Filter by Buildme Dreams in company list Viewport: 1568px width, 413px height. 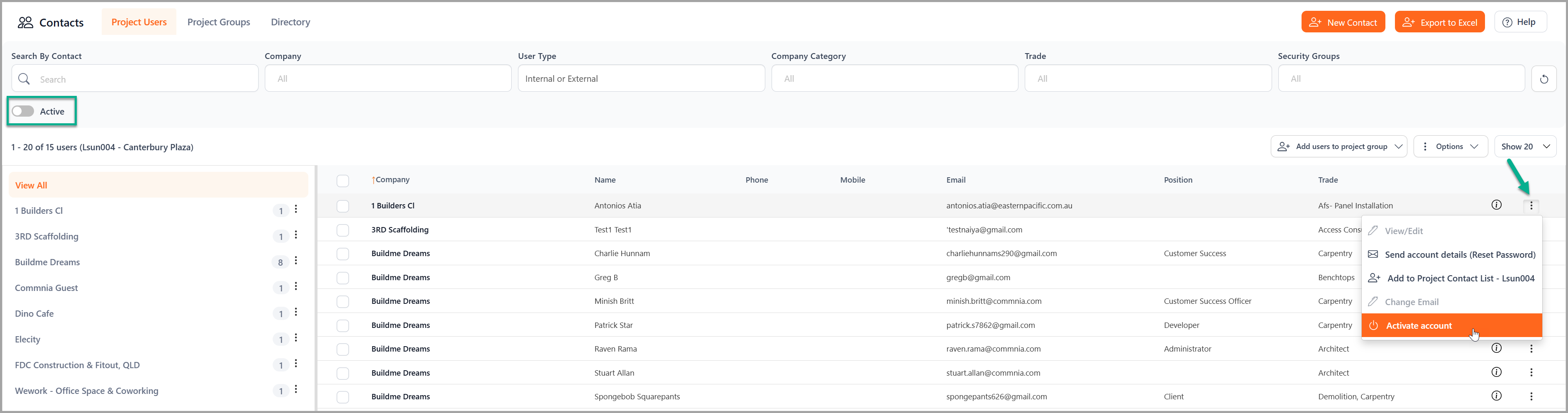point(47,262)
